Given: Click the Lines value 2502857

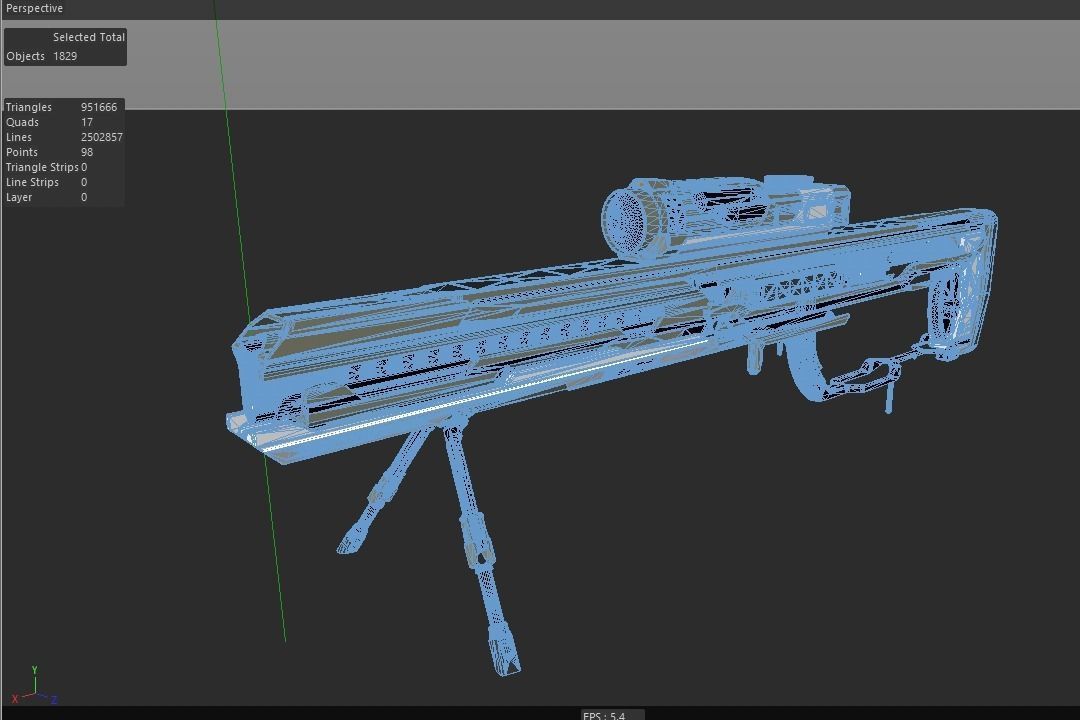Looking at the screenshot, I should (x=102, y=137).
